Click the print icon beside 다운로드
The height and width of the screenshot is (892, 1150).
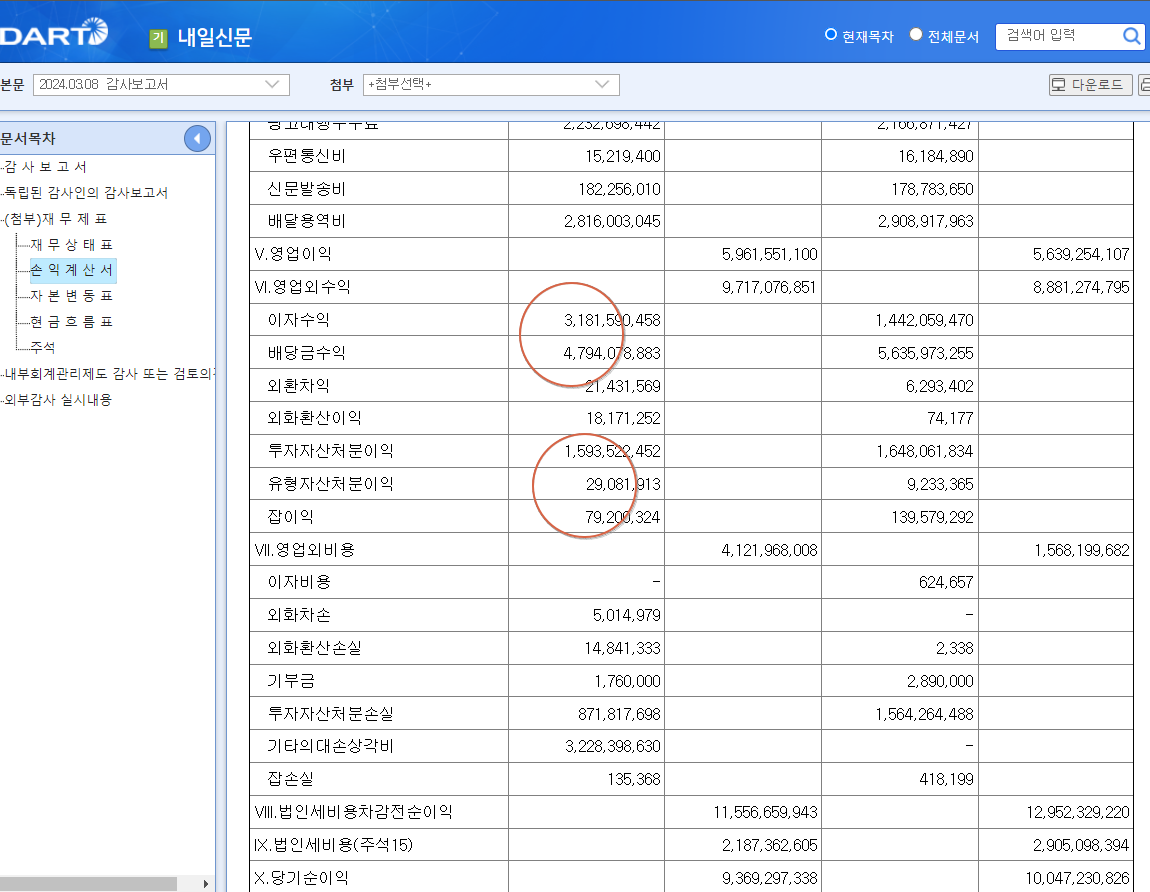click(1144, 84)
